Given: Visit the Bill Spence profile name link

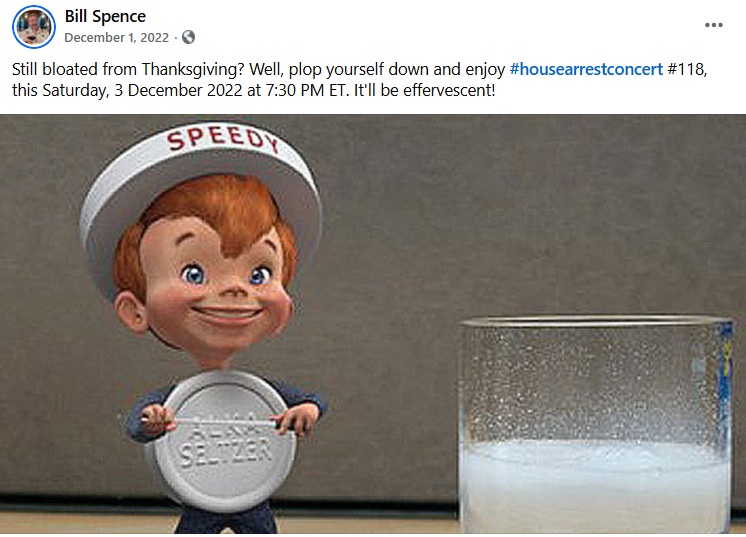Looking at the screenshot, I should [105, 16].
